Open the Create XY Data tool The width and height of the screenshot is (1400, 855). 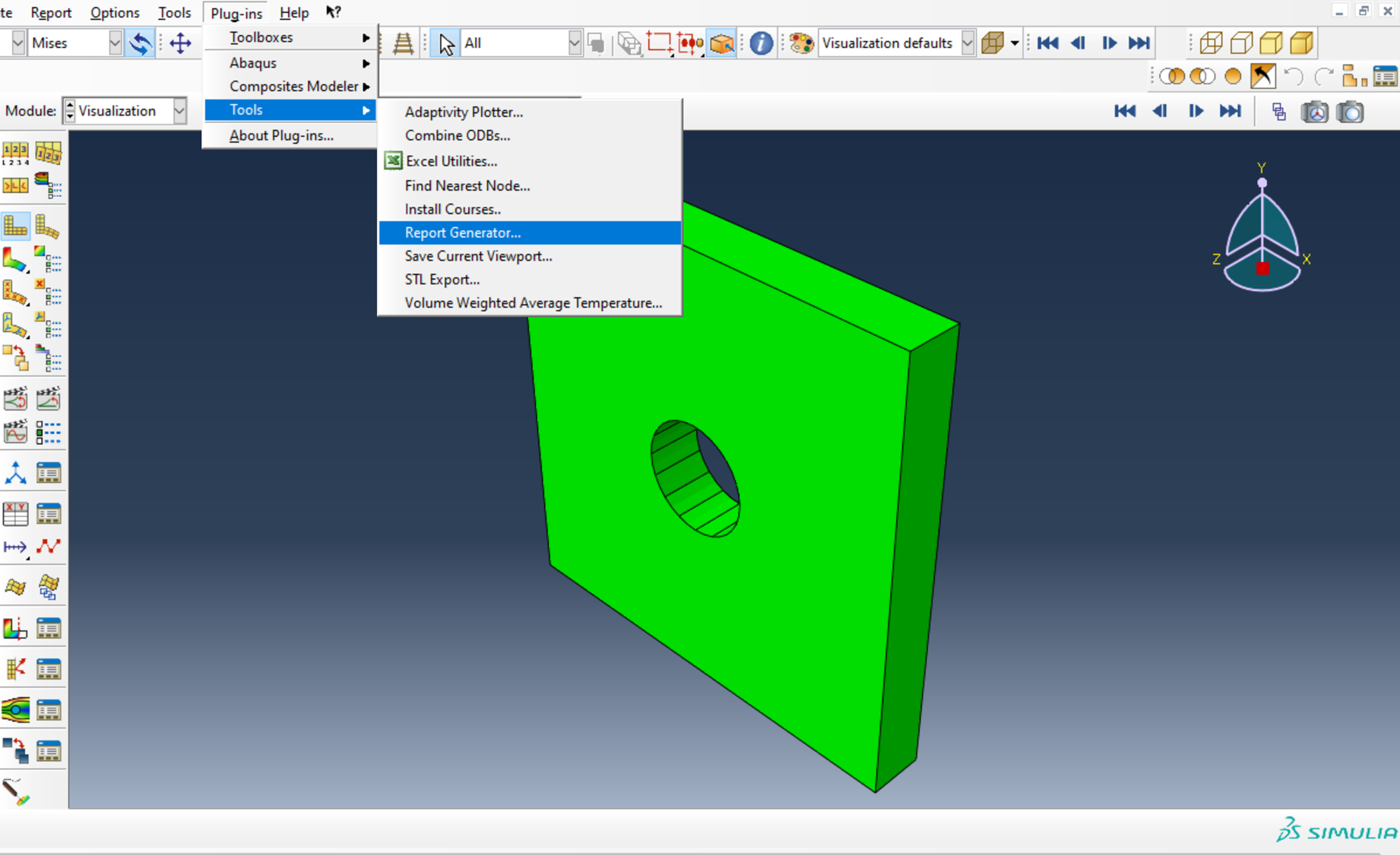point(15,514)
